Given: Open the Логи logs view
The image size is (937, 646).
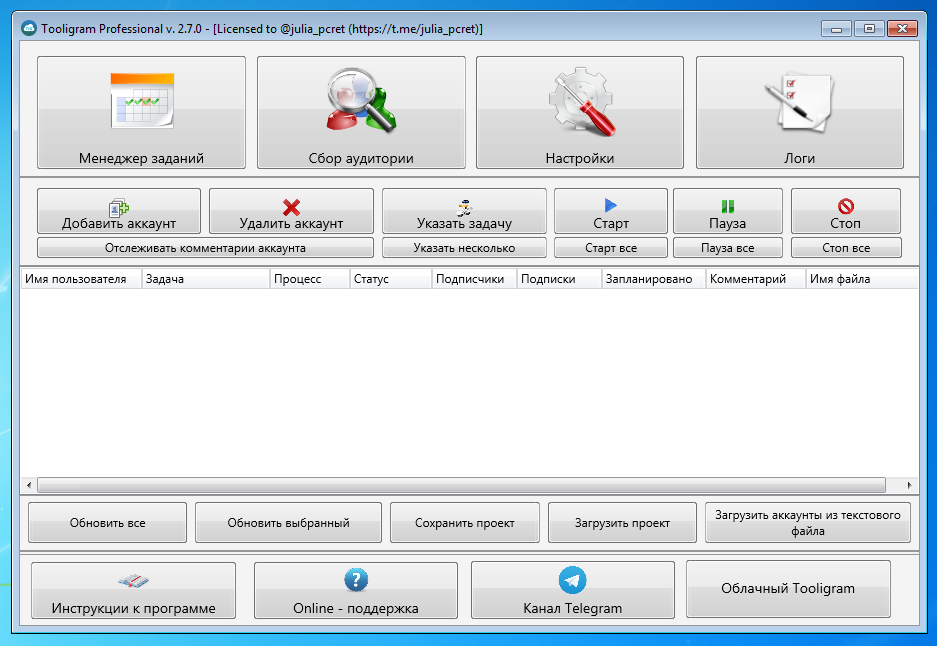Looking at the screenshot, I should 800,112.
